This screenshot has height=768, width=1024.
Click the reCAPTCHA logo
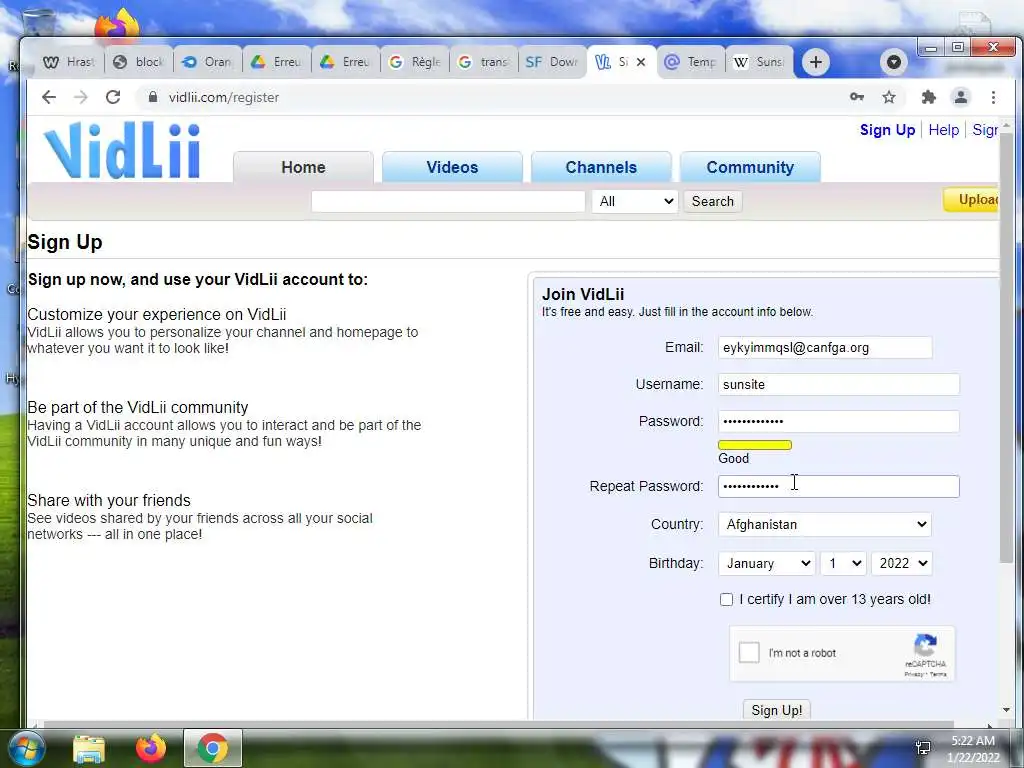925,645
